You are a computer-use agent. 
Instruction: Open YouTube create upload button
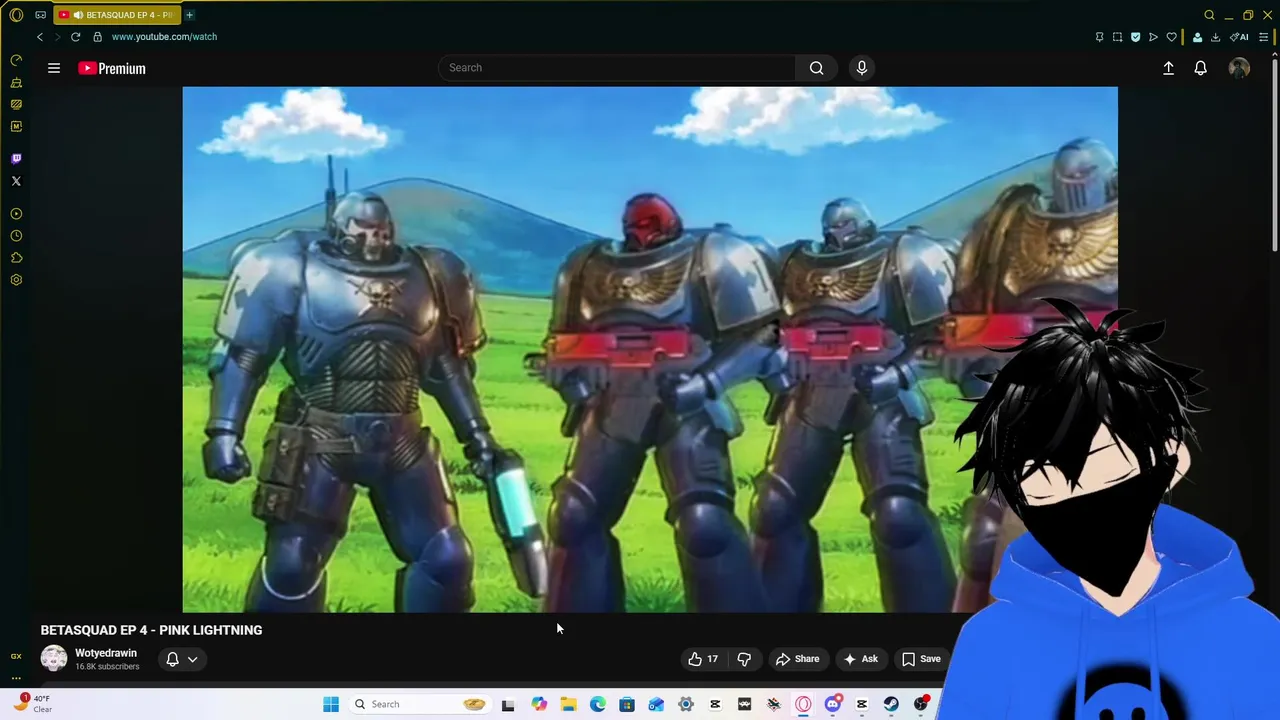[1168, 68]
